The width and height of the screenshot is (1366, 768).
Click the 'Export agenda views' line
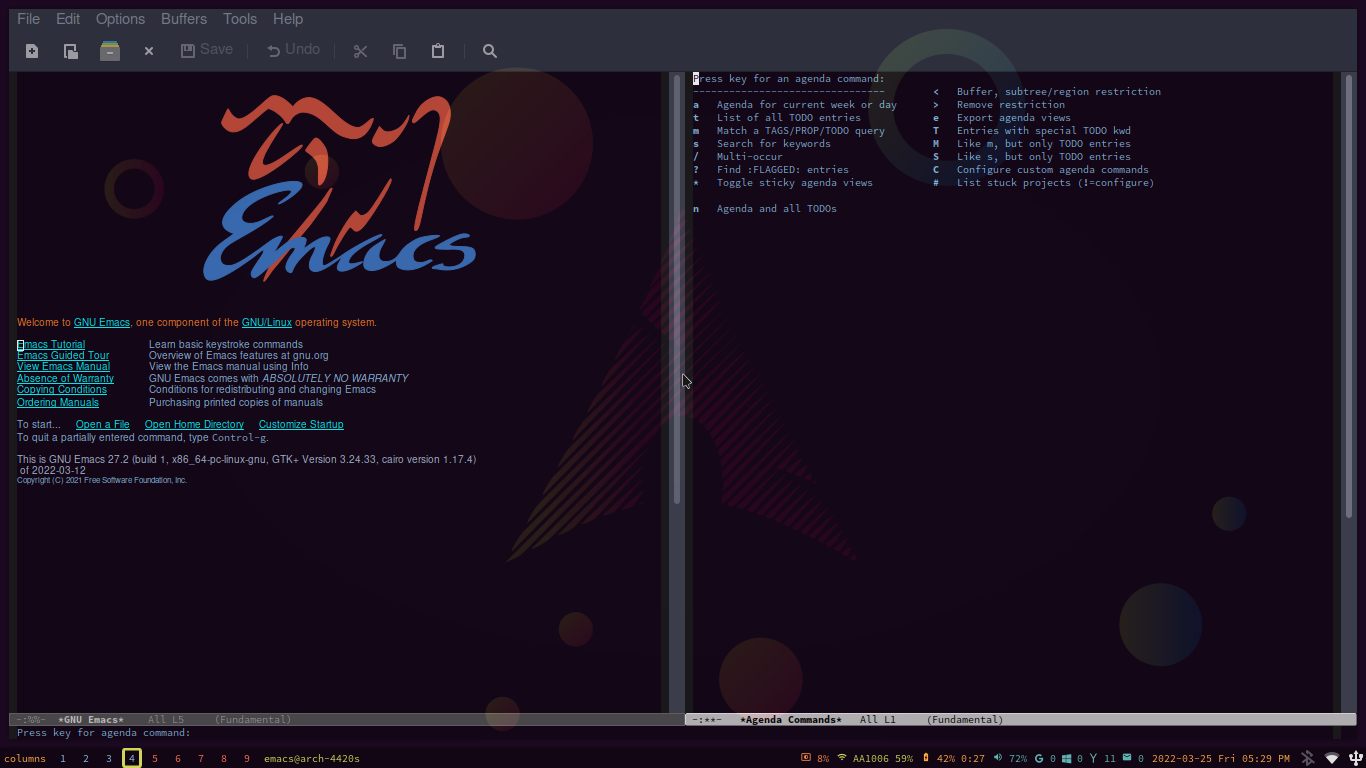(x=1014, y=118)
